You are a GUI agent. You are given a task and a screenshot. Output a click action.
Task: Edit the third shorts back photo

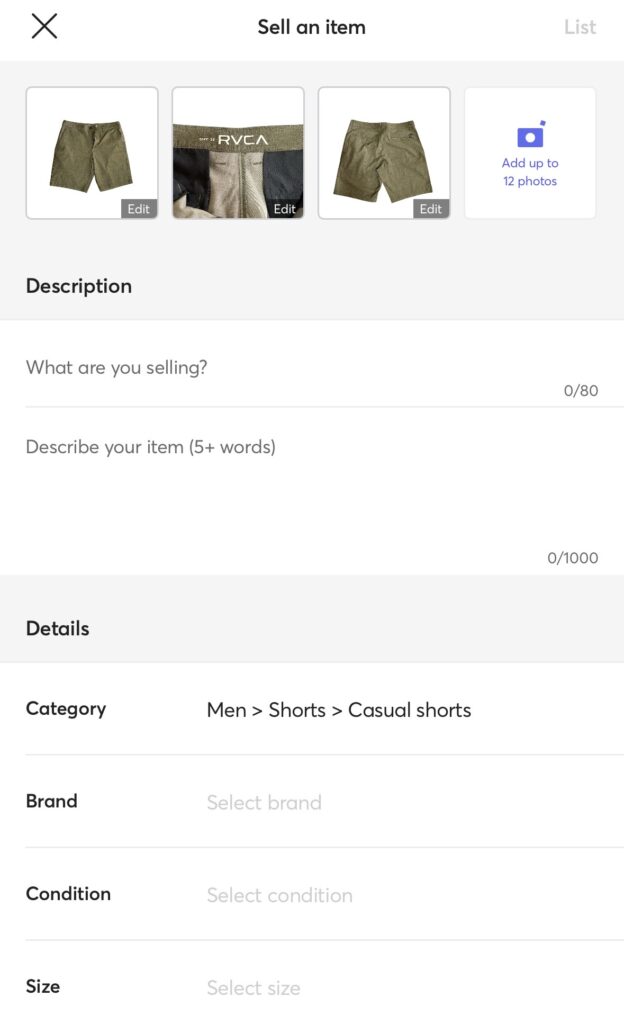point(431,209)
